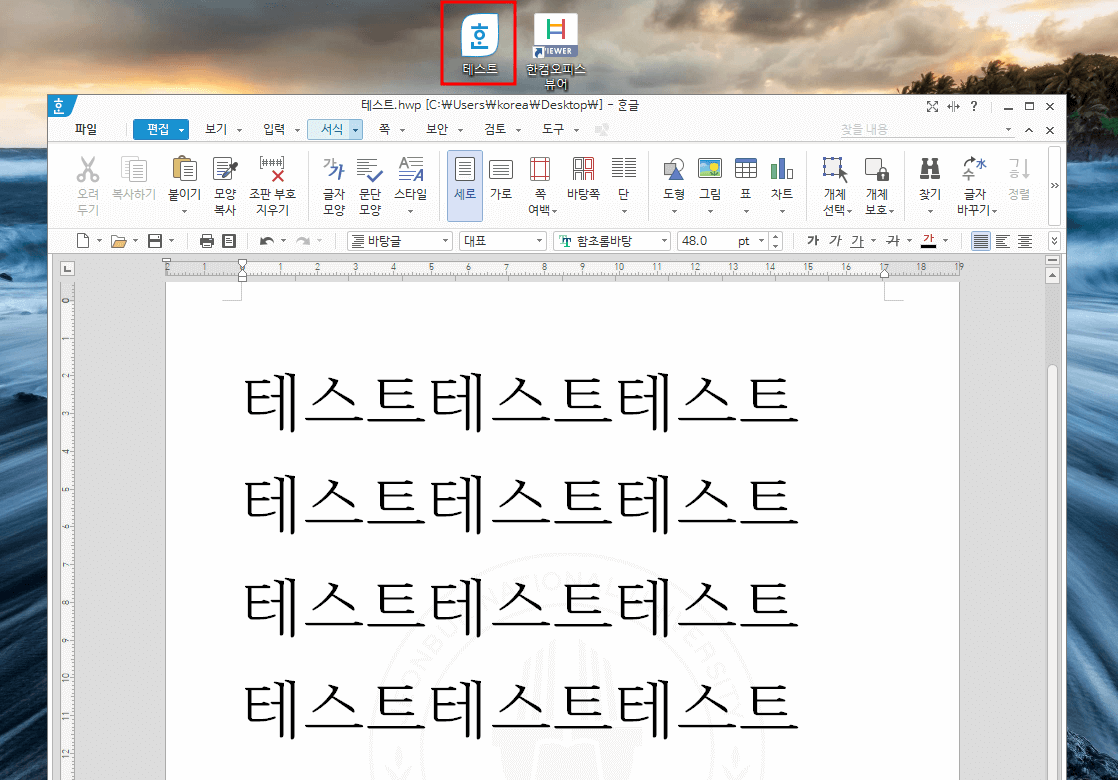Viewport: 1118px width, 780px height.
Task: Select Portrait (세로) page orientation
Action: point(465,185)
